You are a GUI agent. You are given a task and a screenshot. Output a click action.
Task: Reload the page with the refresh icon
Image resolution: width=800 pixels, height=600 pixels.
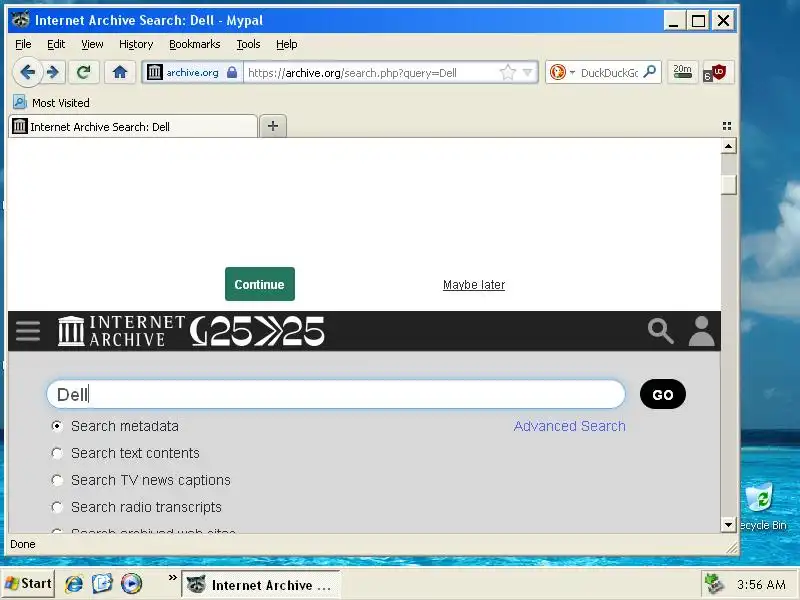tap(84, 72)
